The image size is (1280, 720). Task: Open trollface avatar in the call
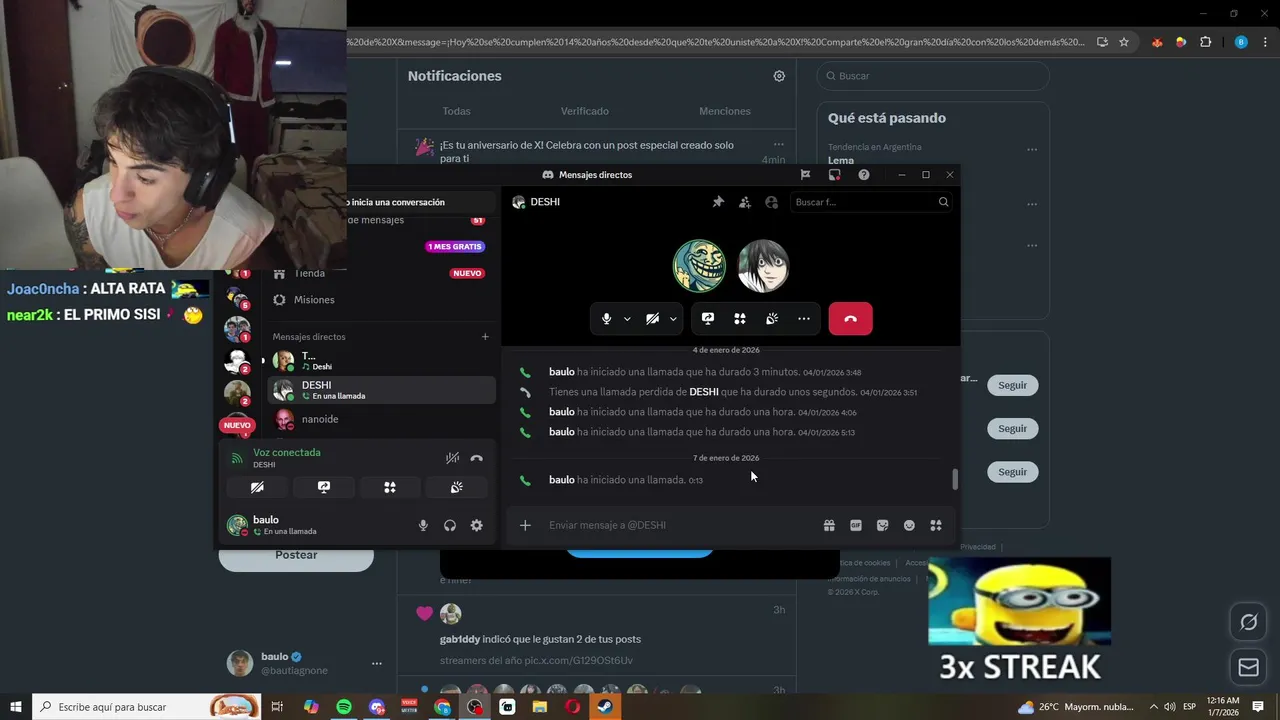coord(699,266)
